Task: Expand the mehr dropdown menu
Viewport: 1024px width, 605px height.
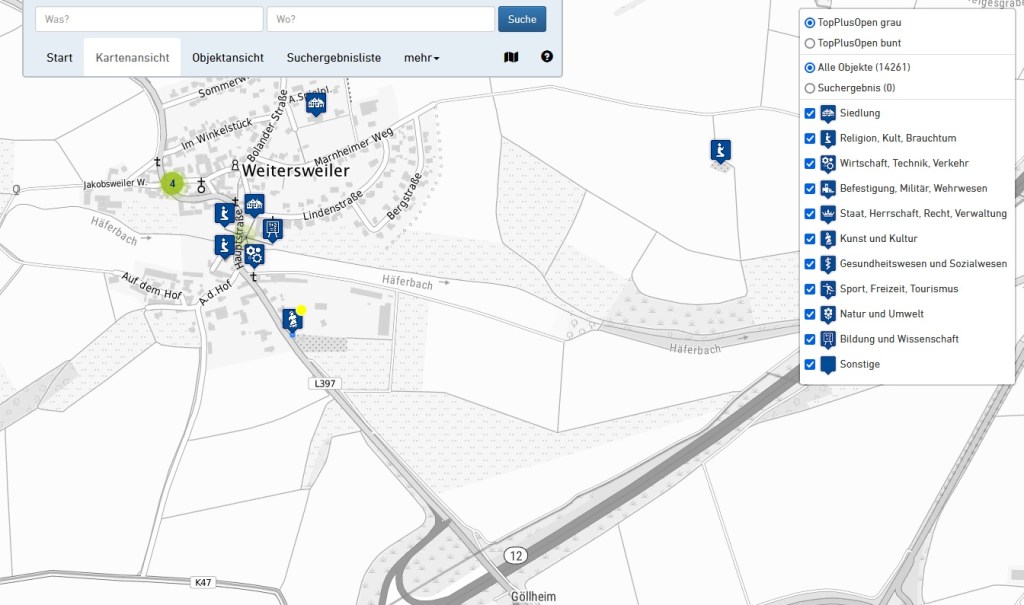Action: (421, 58)
